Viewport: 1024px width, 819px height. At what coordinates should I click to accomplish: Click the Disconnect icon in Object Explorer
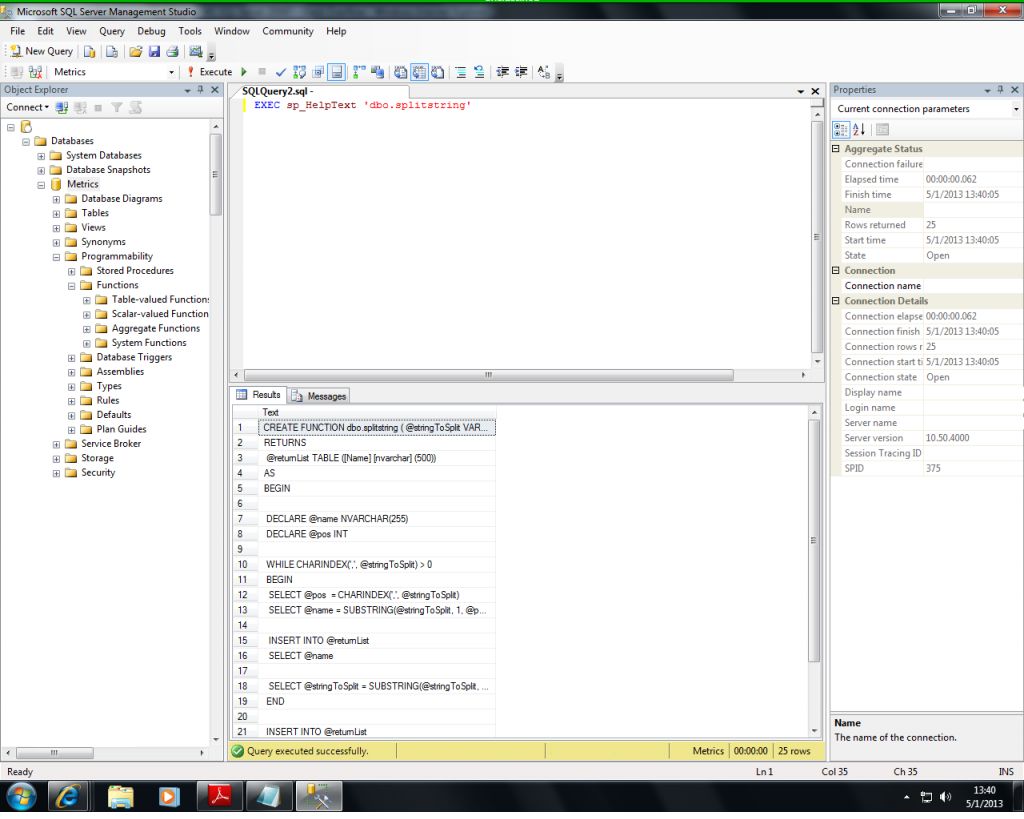[x=80, y=108]
